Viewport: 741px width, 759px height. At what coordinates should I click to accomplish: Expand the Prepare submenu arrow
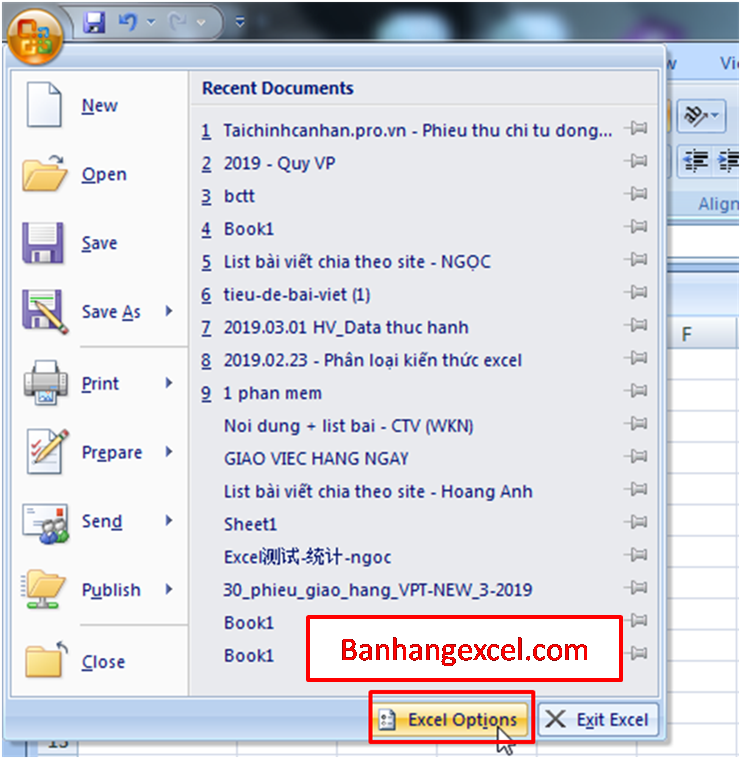tap(169, 452)
